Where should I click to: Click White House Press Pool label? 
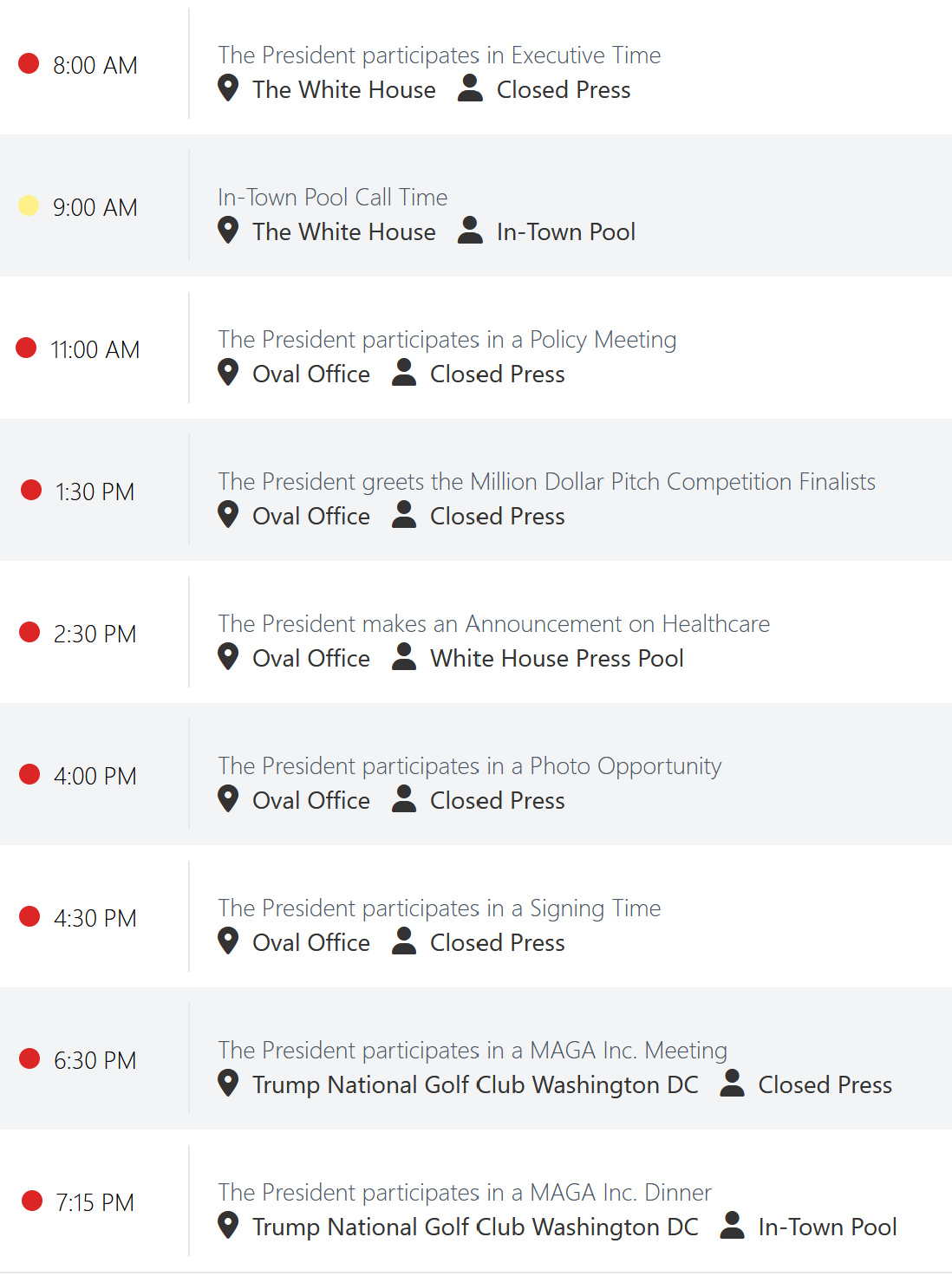[x=558, y=659]
